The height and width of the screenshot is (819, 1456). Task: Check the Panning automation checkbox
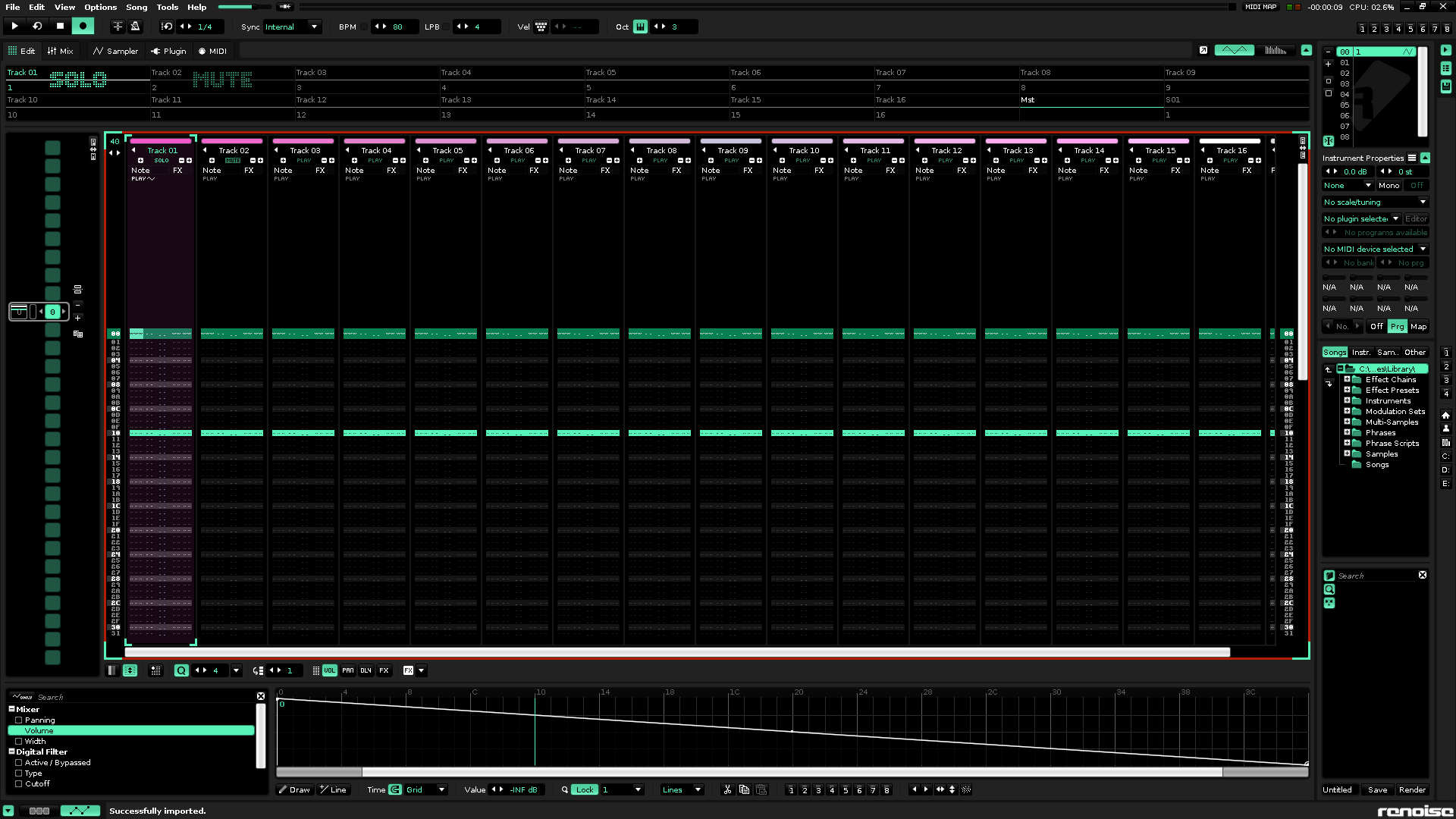coord(19,720)
